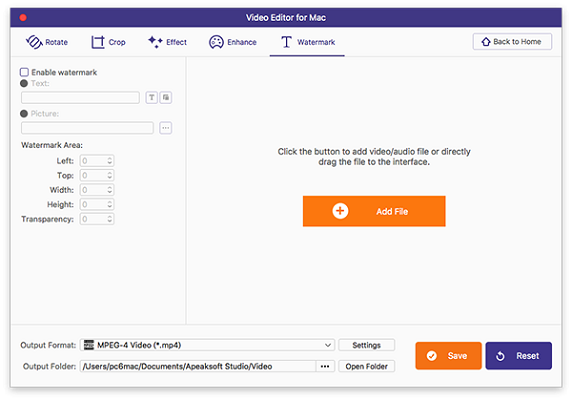
Task: Browse output folder with the ellipsis button
Action: (x=325, y=366)
